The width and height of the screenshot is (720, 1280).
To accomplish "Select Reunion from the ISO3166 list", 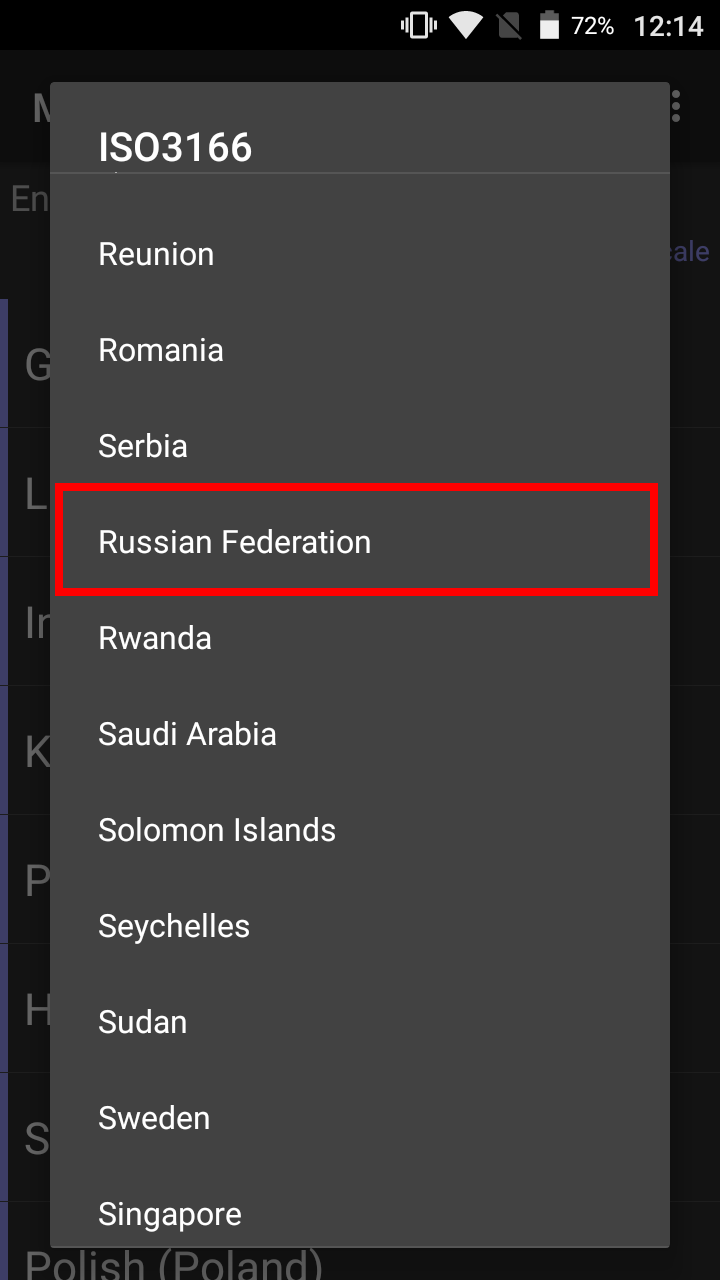I will pos(360,254).
